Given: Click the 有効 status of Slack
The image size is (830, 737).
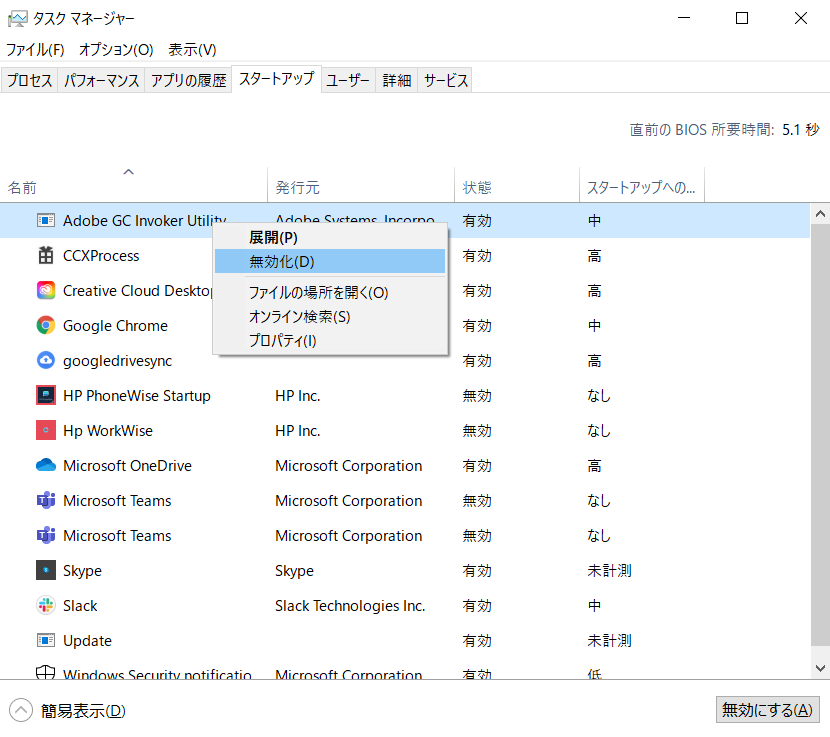Looking at the screenshot, I should click(x=477, y=605).
